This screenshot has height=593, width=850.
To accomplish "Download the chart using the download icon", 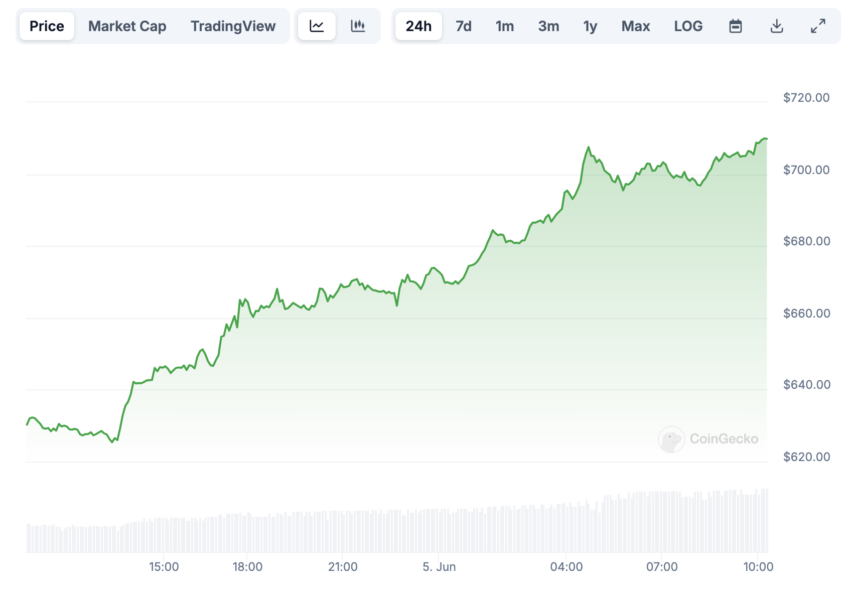I will point(776,25).
